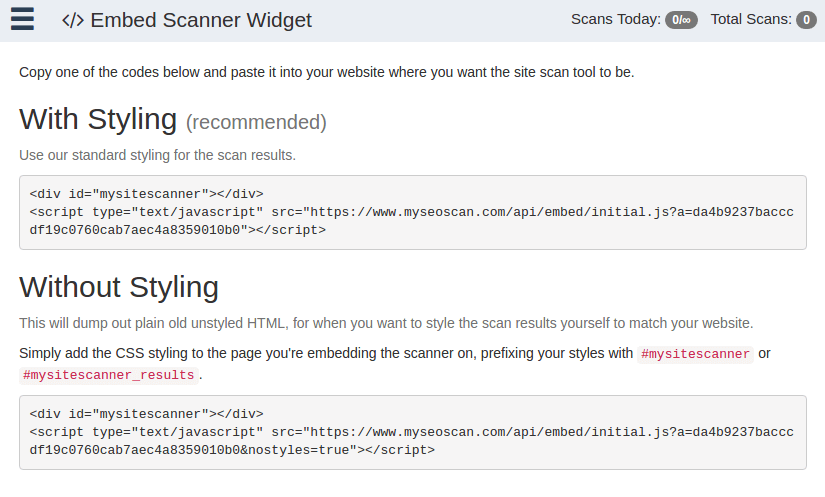Click the Total Scans label
825x497 pixels.
tap(750, 20)
